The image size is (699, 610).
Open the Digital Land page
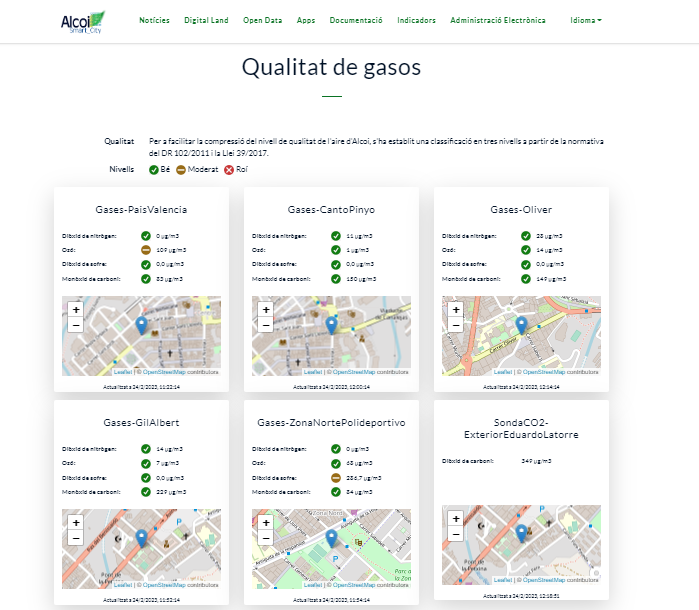(206, 20)
